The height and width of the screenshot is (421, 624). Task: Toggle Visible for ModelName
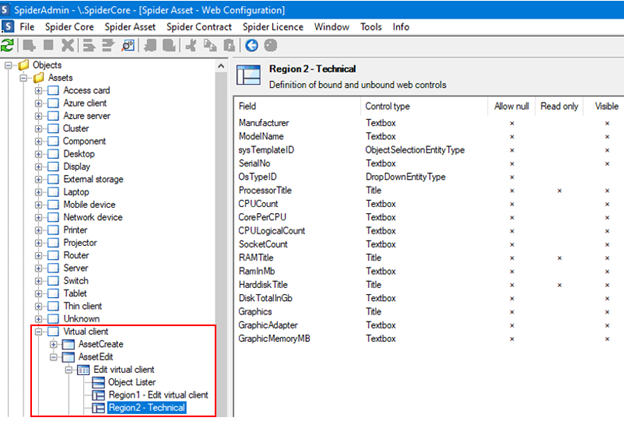coord(607,137)
